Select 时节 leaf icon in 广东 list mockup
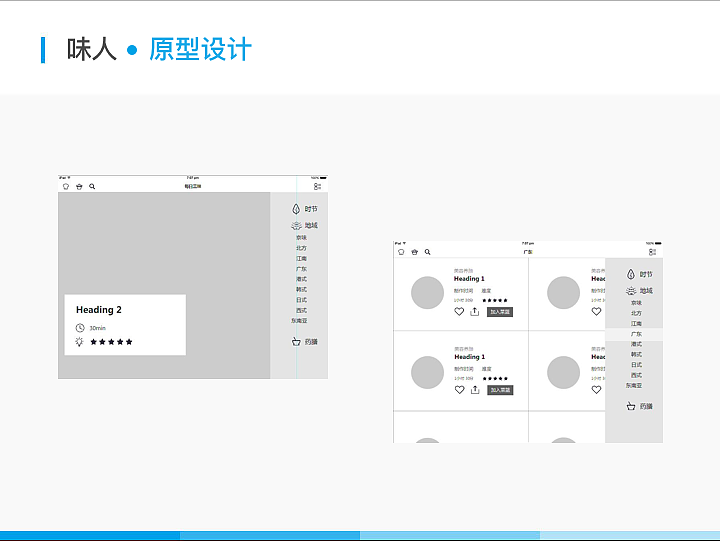This screenshot has width=720, height=541. 631,274
